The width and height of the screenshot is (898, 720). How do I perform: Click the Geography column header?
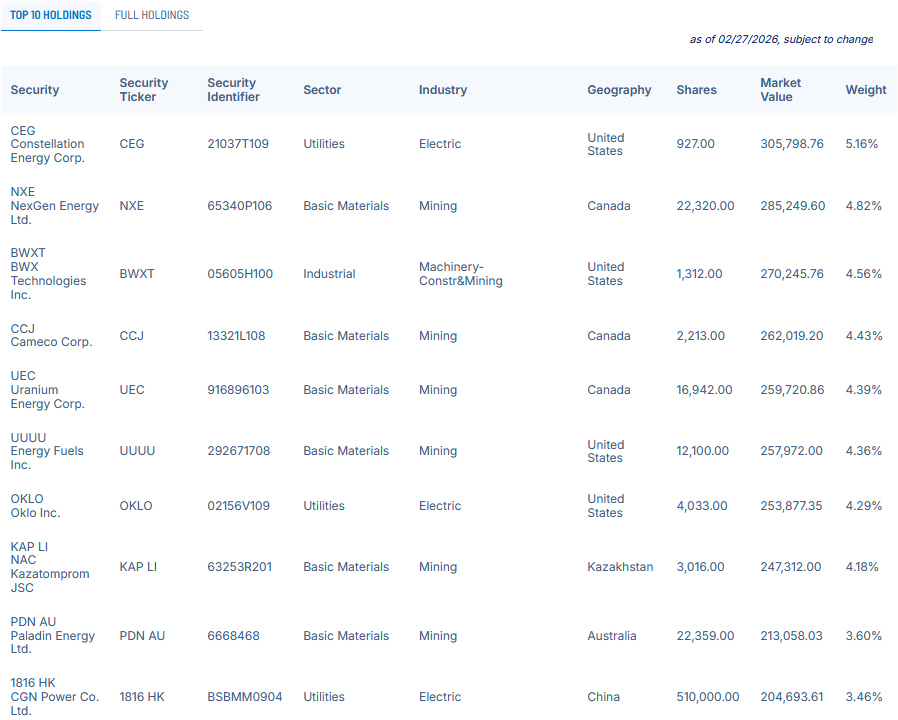[619, 90]
